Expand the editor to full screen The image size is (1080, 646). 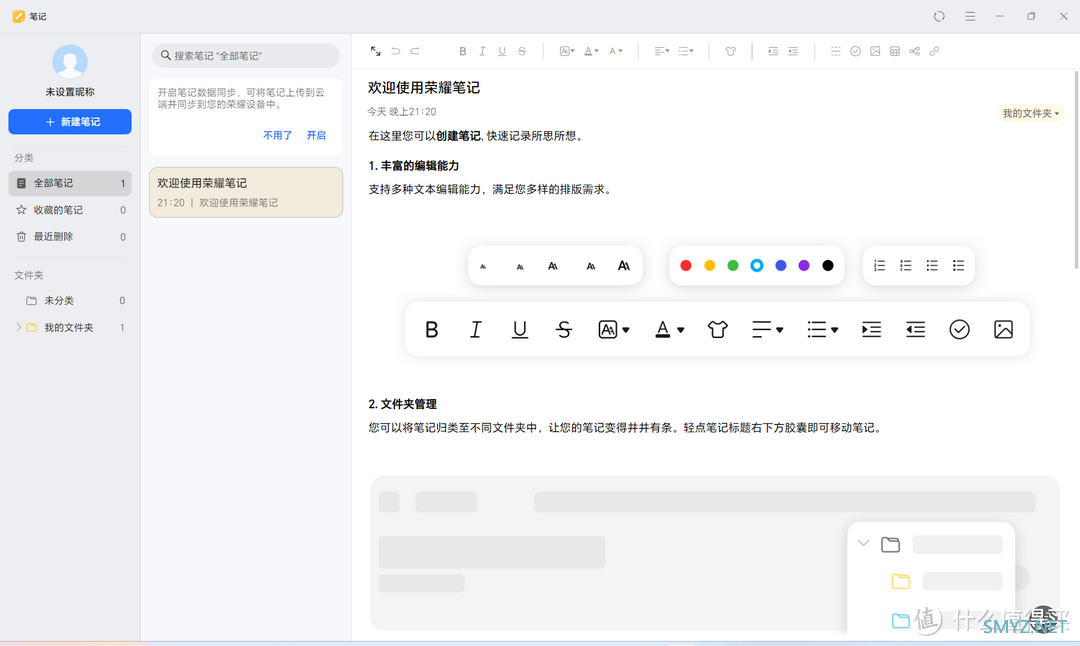click(x=375, y=51)
